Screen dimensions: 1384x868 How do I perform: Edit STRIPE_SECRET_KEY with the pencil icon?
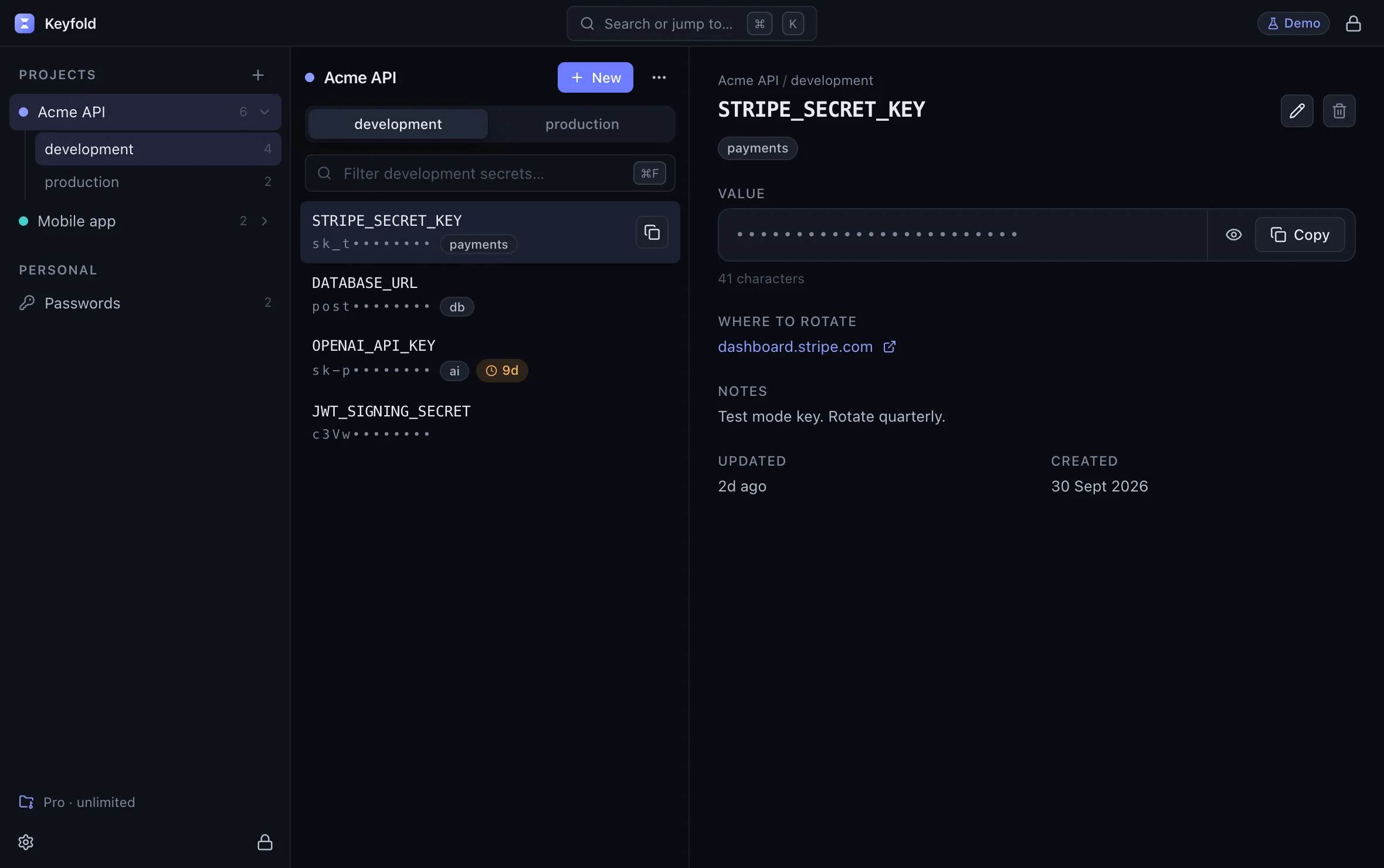(1297, 111)
